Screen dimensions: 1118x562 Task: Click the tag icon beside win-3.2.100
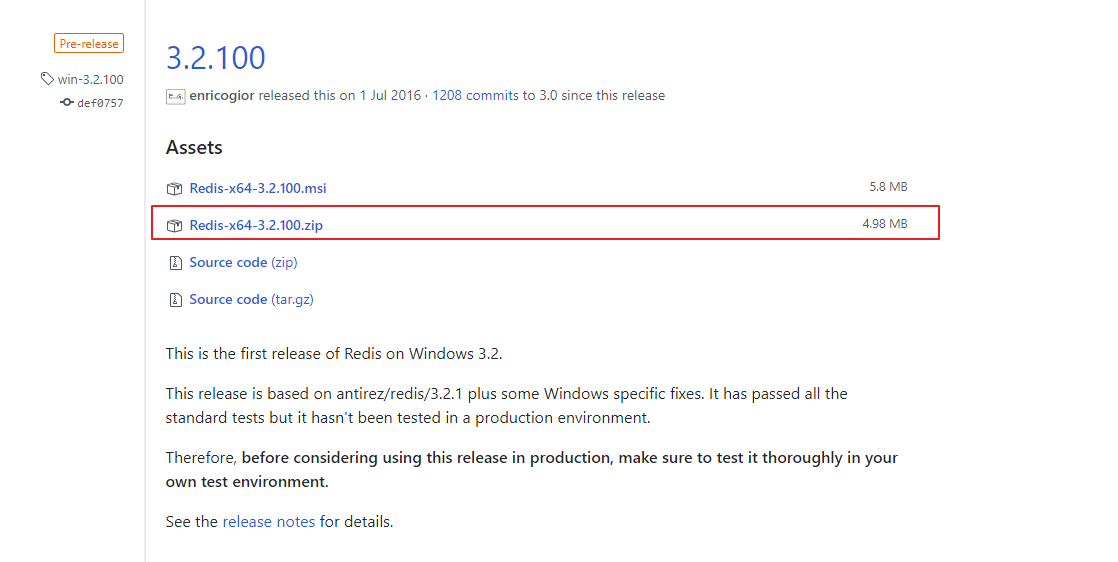click(47, 79)
